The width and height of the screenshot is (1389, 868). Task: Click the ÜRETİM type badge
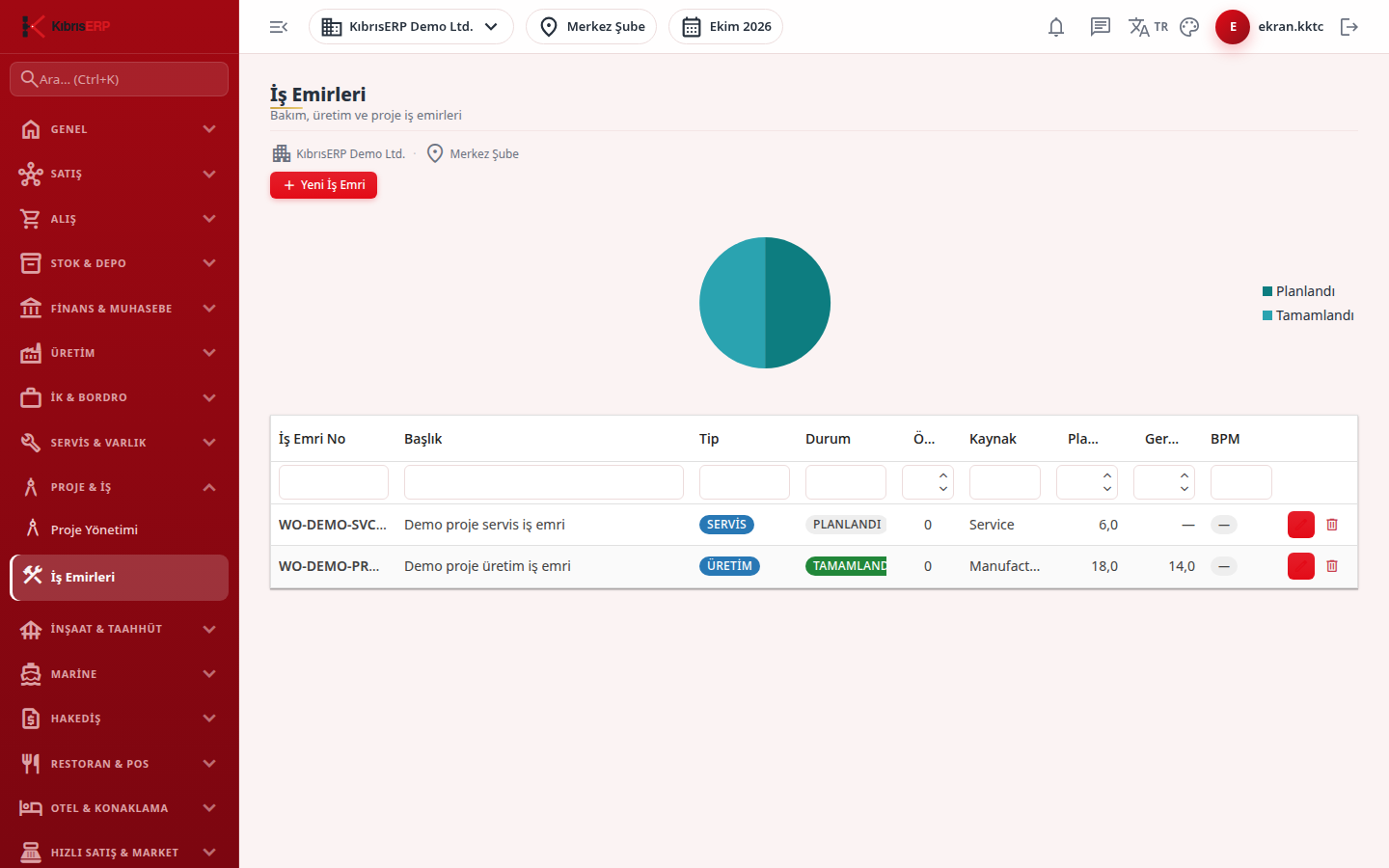729,566
